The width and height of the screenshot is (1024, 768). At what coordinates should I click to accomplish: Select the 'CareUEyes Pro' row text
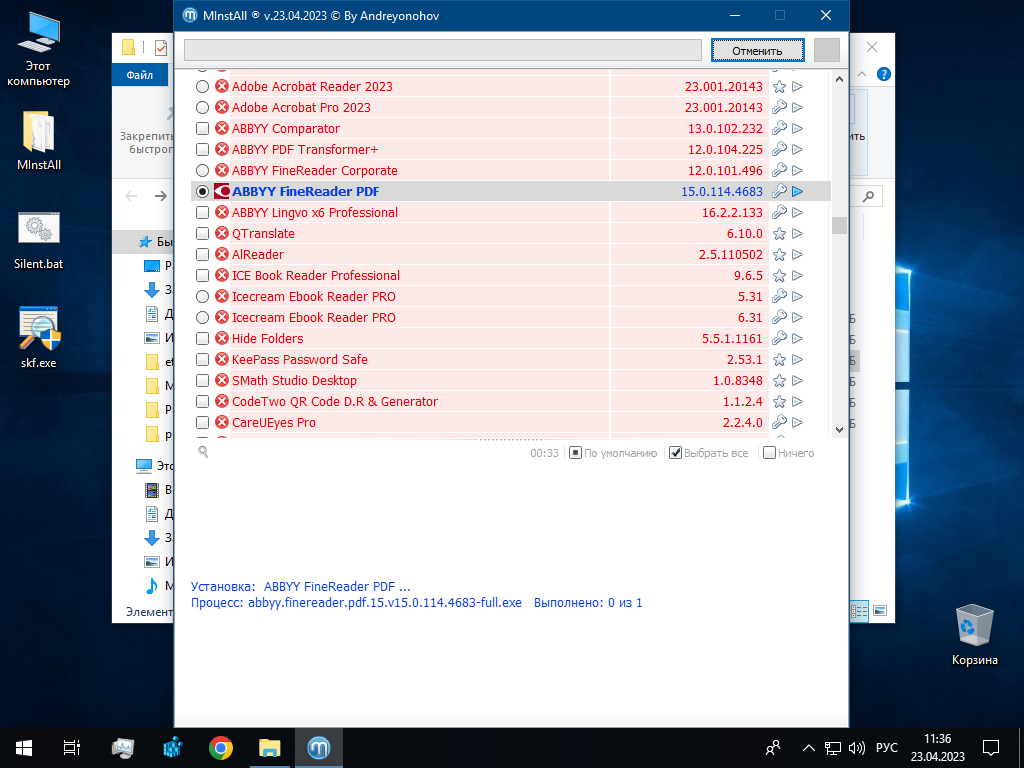274,423
